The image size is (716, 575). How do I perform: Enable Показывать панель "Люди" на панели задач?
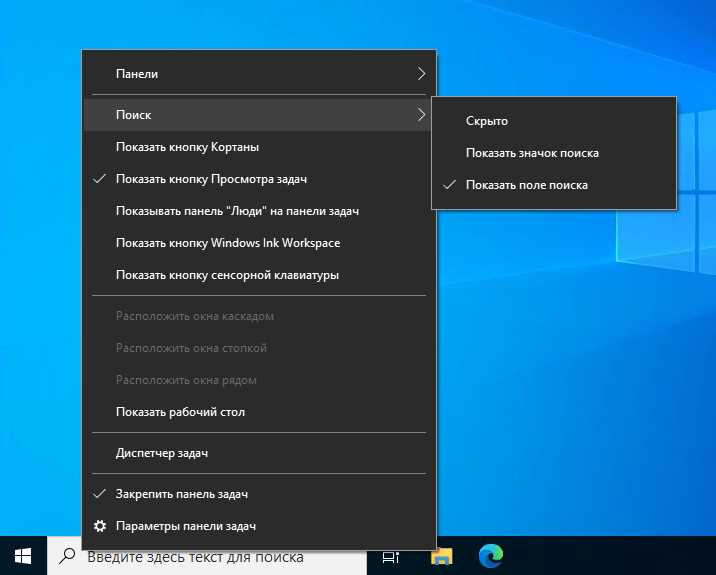pyautogui.click(x=259, y=211)
